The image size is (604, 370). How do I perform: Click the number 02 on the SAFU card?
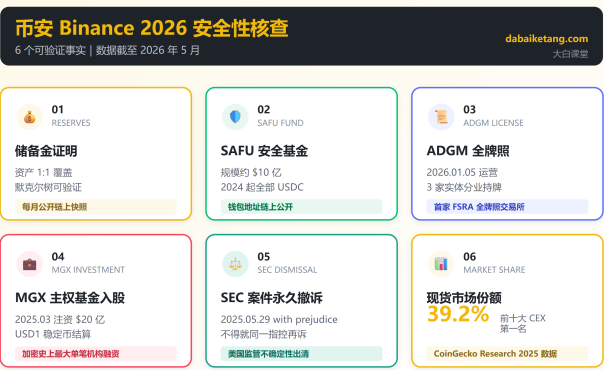tap(263, 110)
